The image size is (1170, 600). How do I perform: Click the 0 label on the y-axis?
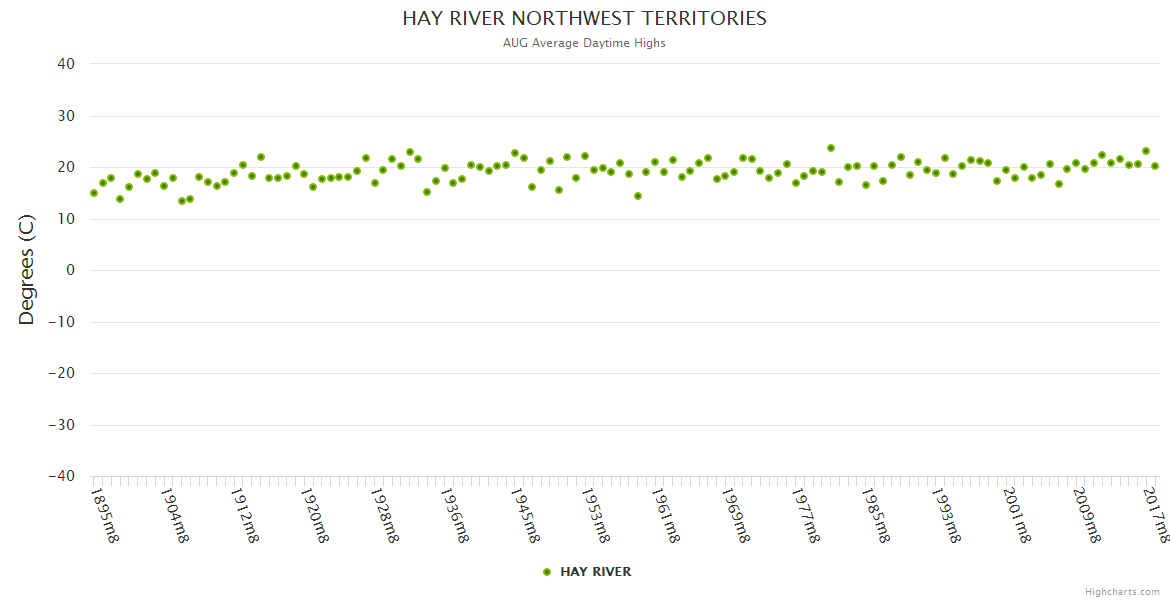pyautogui.click(x=70, y=270)
